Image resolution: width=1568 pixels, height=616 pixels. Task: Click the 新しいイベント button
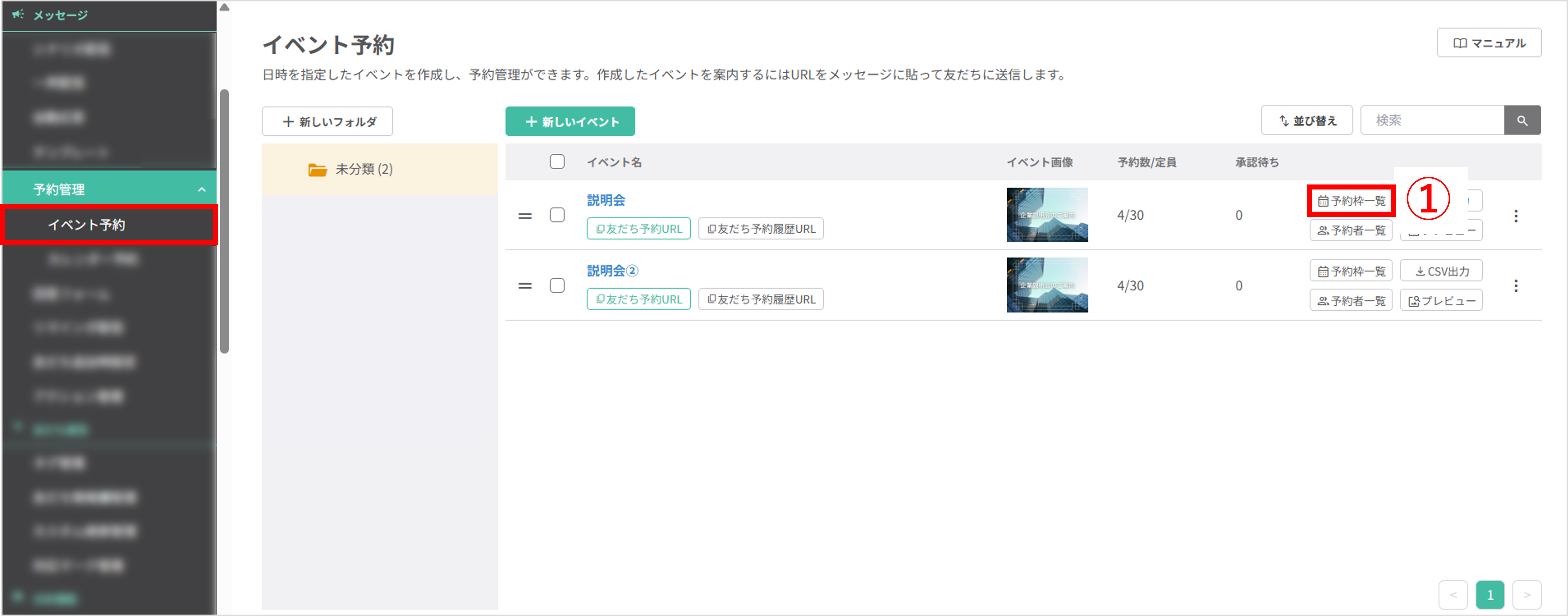tap(570, 121)
